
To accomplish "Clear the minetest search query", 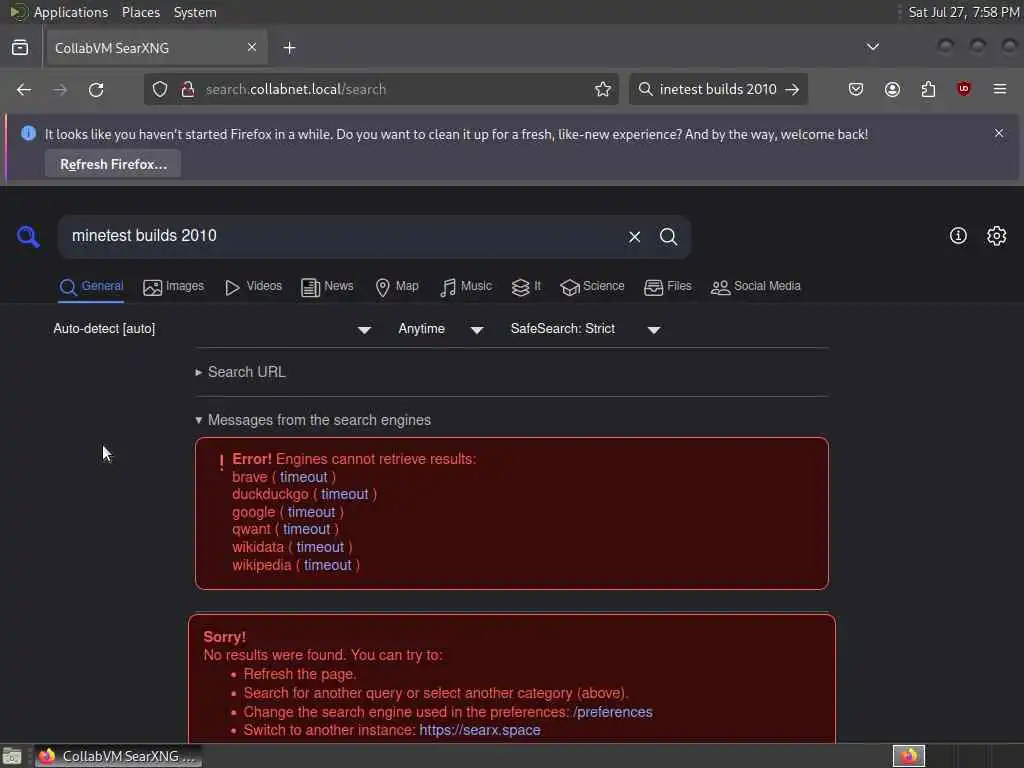I will coord(634,237).
